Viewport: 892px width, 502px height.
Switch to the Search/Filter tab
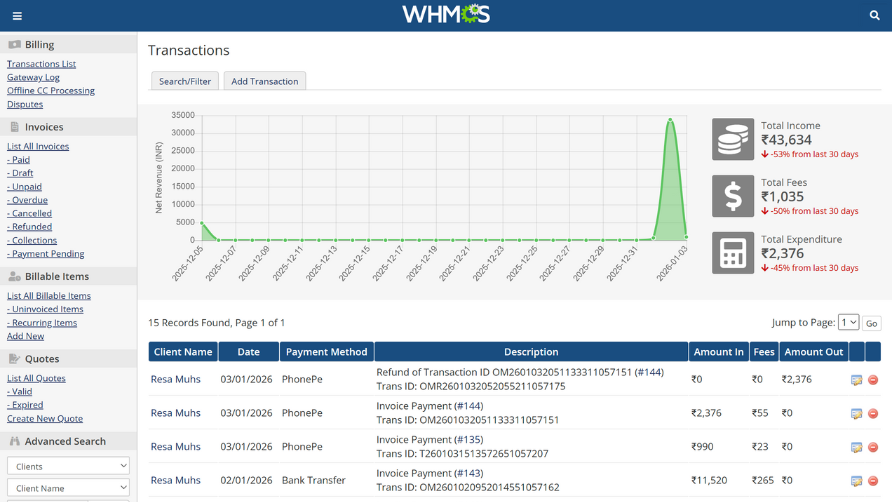pyautogui.click(x=185, y=81)
